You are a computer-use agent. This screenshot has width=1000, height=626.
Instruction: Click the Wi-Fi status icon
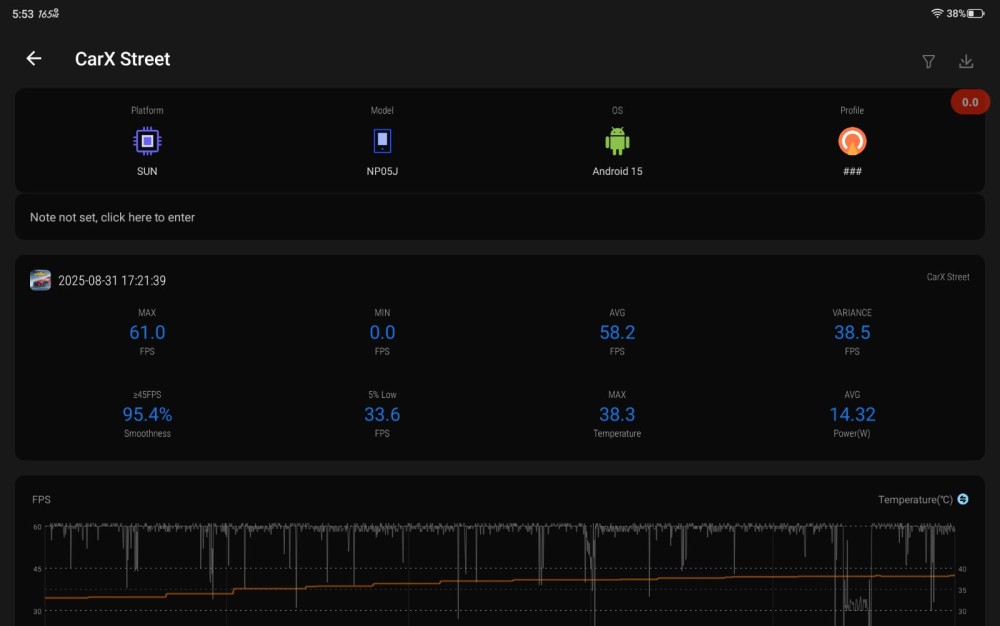pos(936,13)
